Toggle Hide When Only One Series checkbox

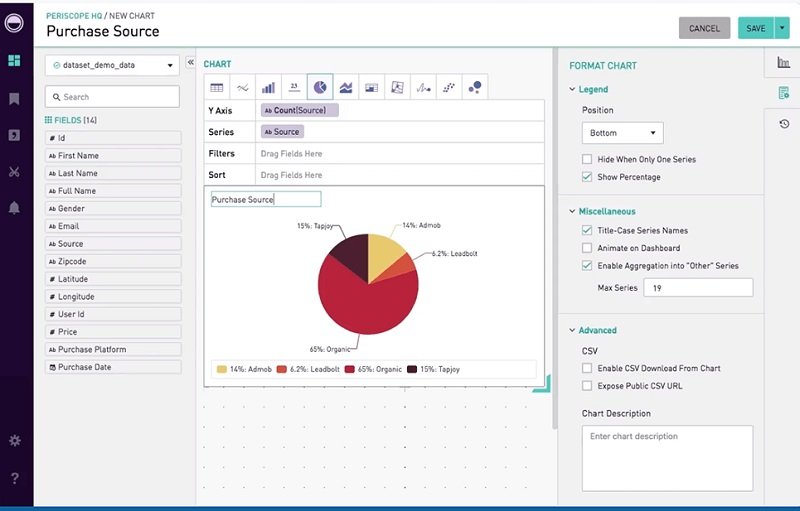pyautogui.click(x=587, y=159)
